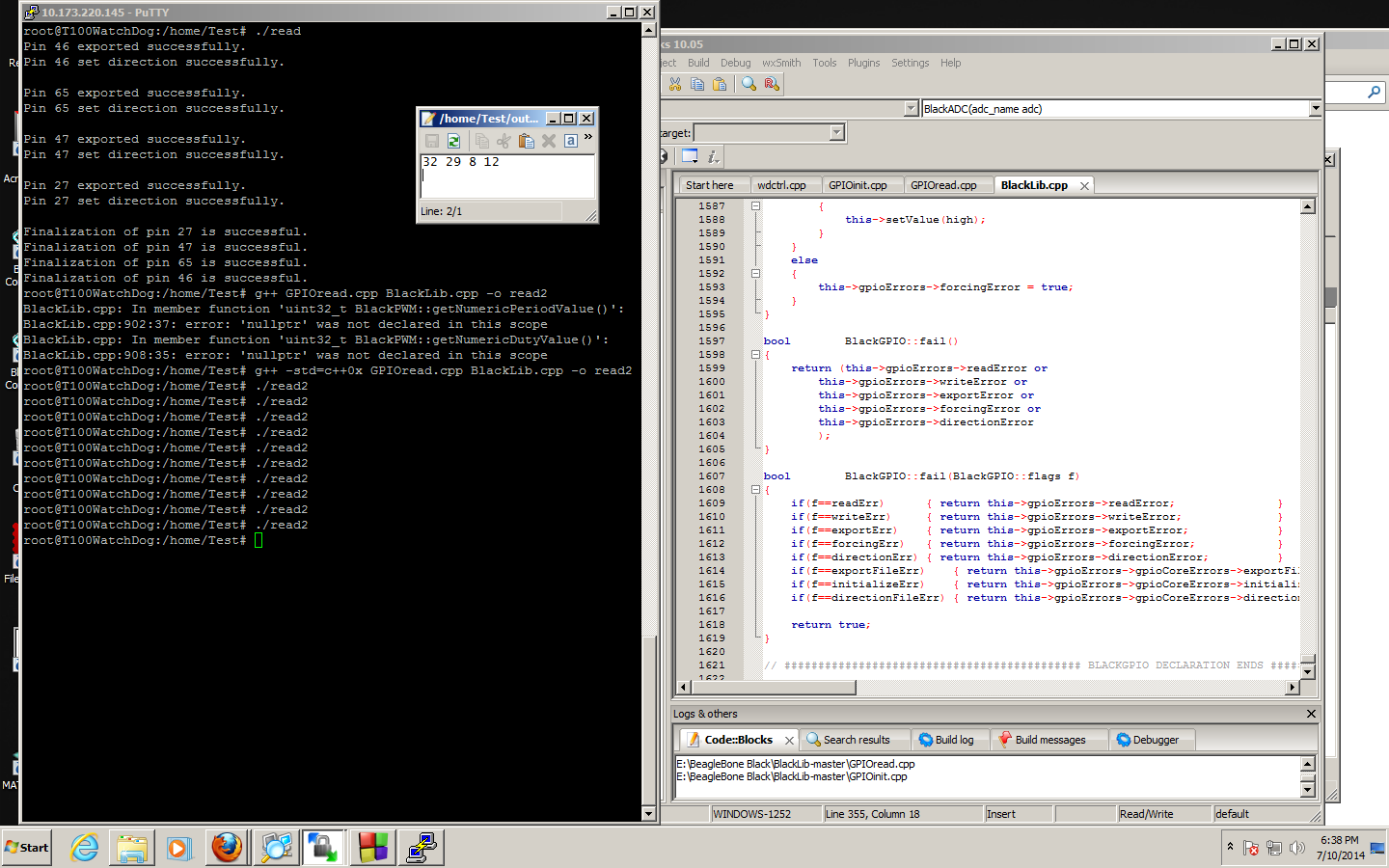Click the Replace icon in Code::Blocks toolbar
Viewport: 1389px width, 868px height.
click(x=772, y=85)
